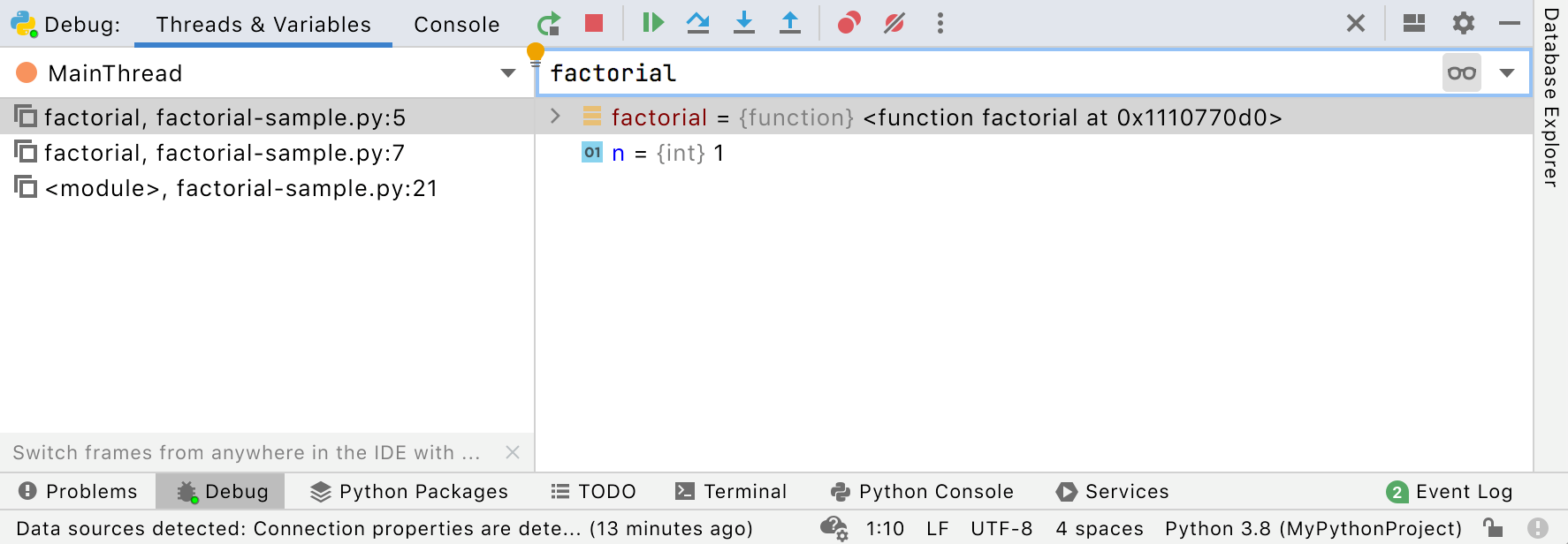This screenshot has height=544, width=1568.
Task: Select the factorial-sample.py:7 stack frame
Action: tap(225, 153)
